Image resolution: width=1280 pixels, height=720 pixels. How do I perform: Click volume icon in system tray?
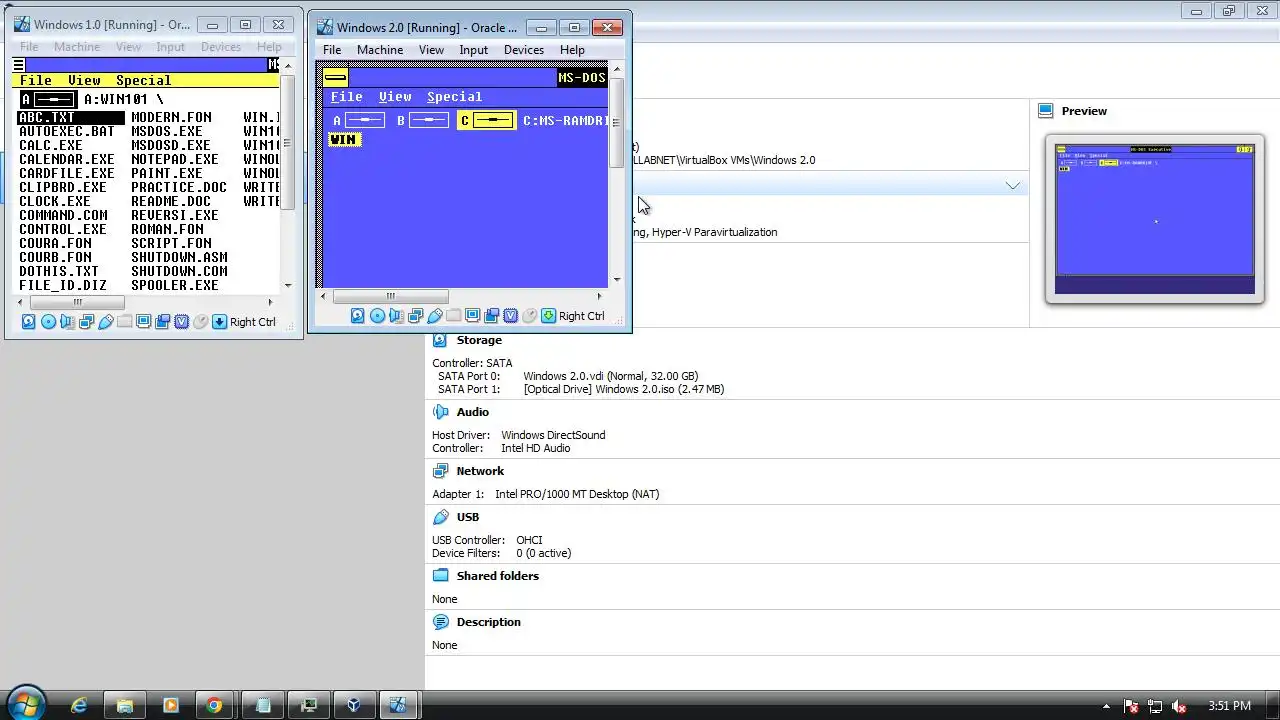[x=1179, y=706]
